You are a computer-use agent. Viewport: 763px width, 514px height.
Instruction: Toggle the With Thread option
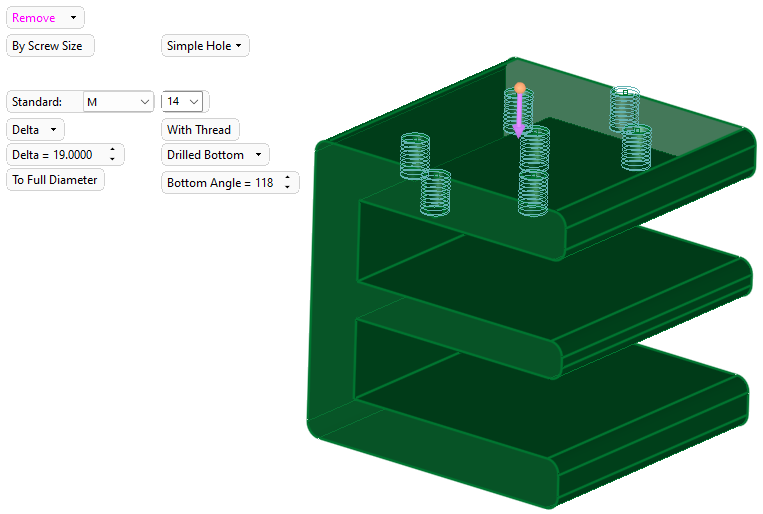point(199,130)
